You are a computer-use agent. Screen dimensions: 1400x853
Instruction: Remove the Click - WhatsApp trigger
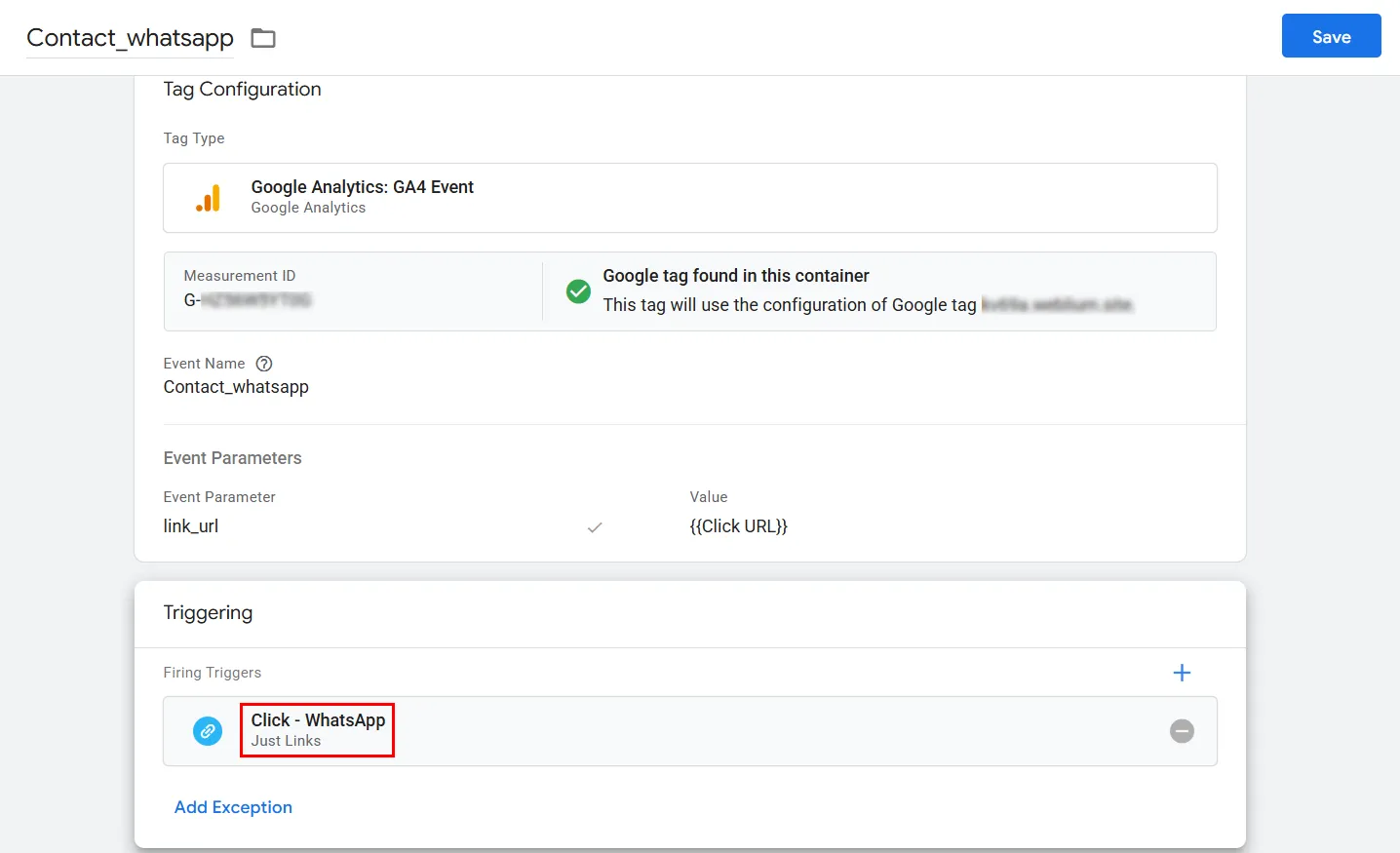coord(1182,731)
